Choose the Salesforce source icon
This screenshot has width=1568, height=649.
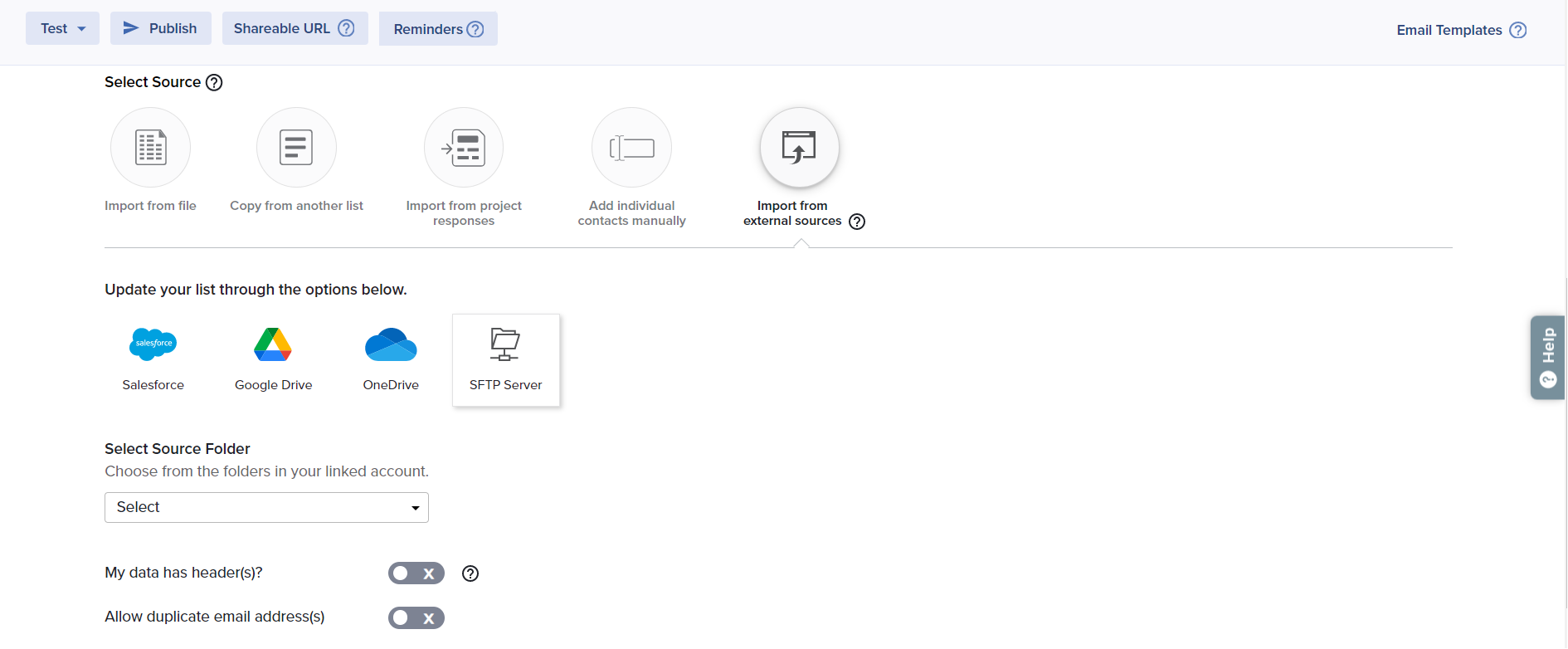tap(153, 344)
